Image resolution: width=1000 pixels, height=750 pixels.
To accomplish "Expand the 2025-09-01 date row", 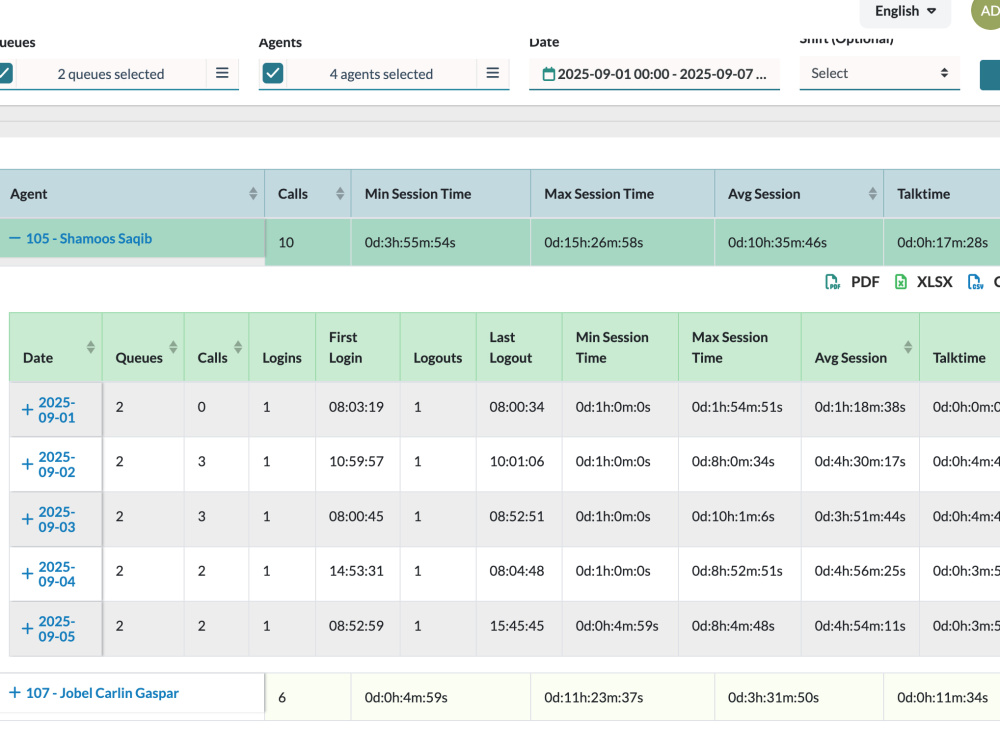I will [x=27, y=410].
